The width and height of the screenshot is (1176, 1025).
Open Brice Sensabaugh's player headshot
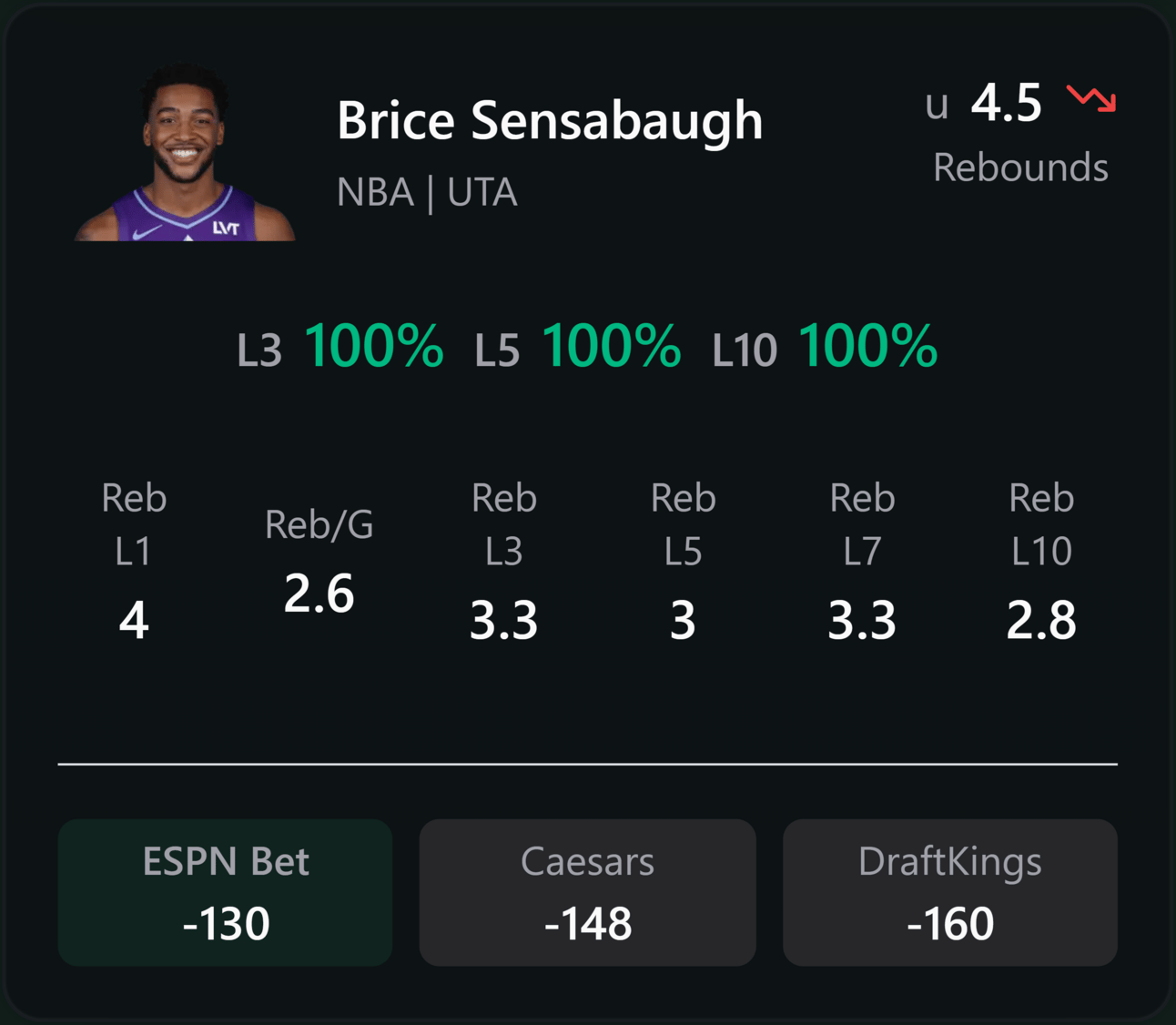point(185,152)
